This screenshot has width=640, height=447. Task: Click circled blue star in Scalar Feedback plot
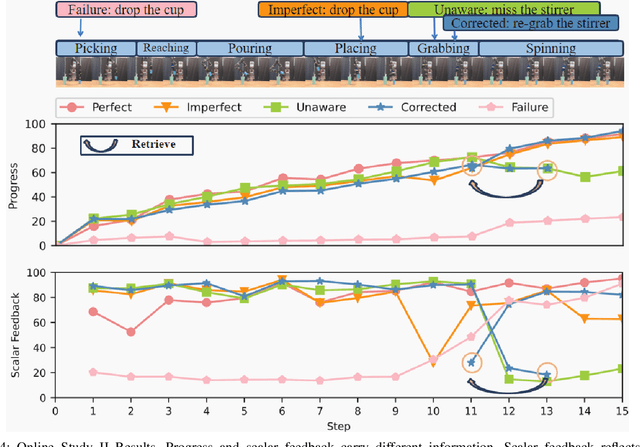click(x=472, y=362)
